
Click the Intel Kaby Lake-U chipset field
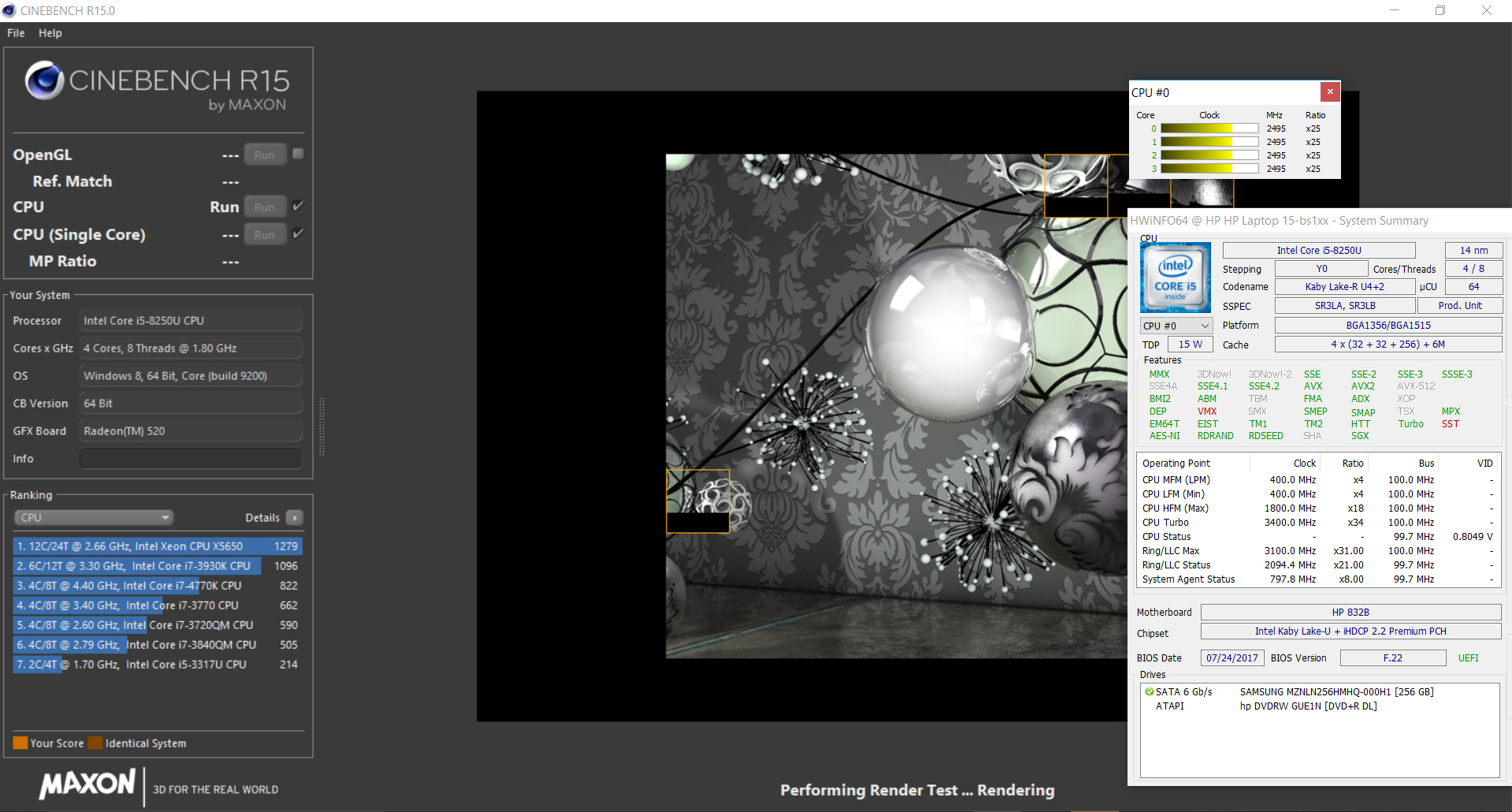coord(1350,631)
